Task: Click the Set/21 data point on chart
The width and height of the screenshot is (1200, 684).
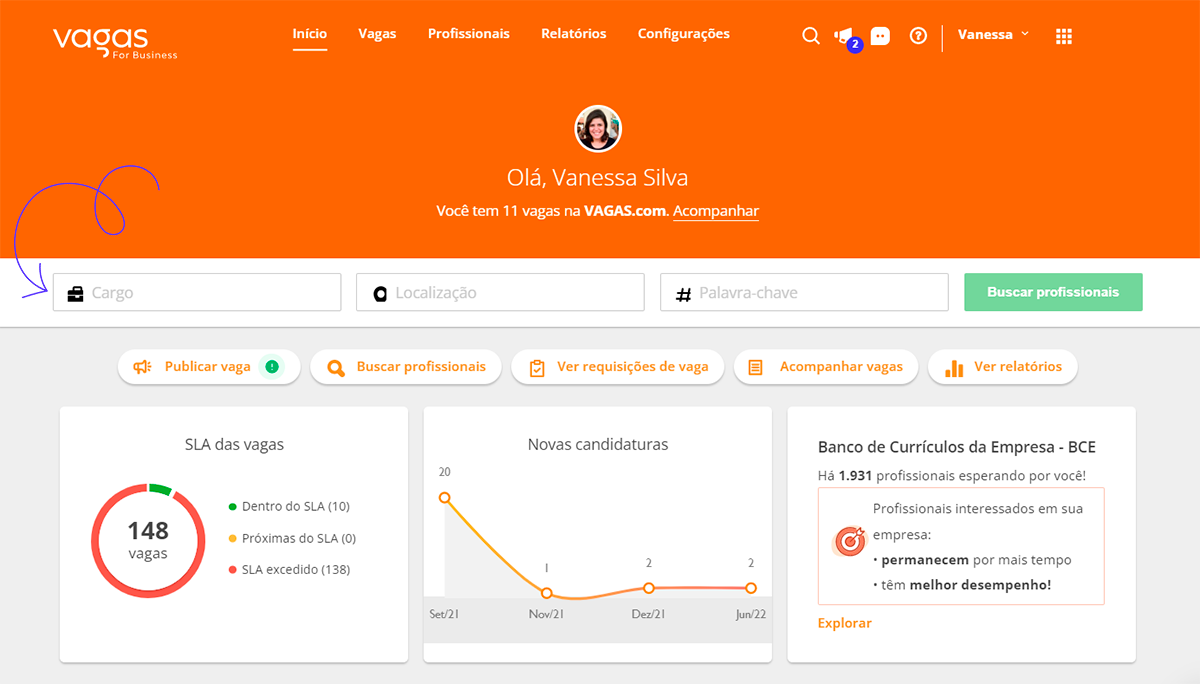Action: [445, 498]
